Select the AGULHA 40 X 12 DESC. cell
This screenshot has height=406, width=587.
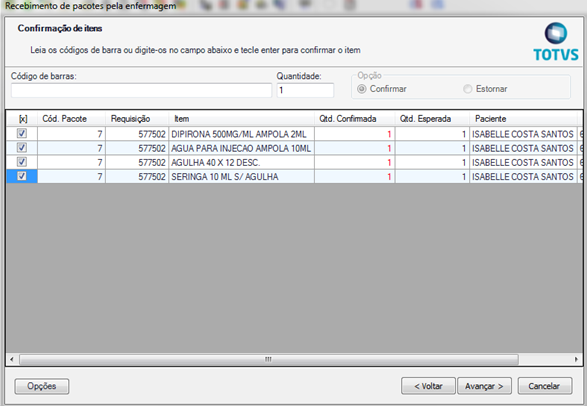pyautogui.click(x=241, y=162)
